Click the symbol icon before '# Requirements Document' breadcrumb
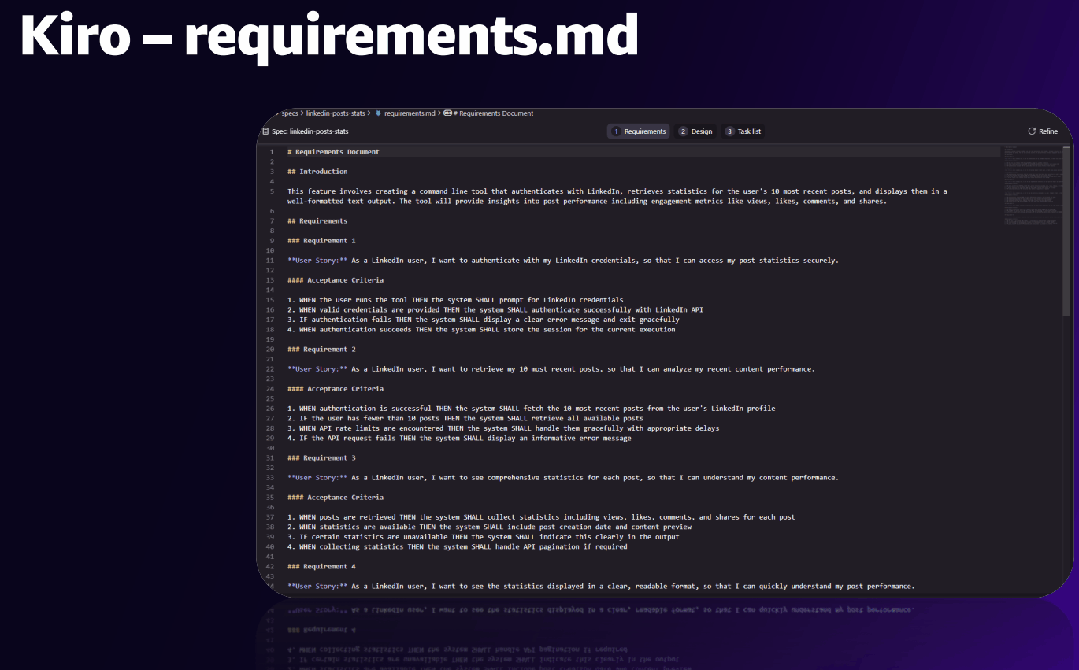 (x=448, y=114)
